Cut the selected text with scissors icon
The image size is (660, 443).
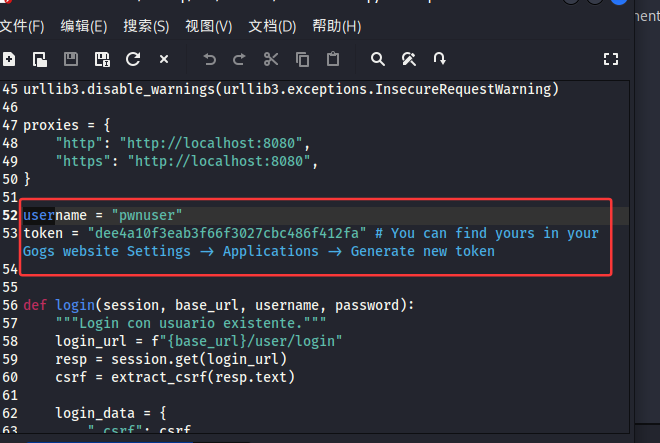pyautogui.click(x=271, y=59)
